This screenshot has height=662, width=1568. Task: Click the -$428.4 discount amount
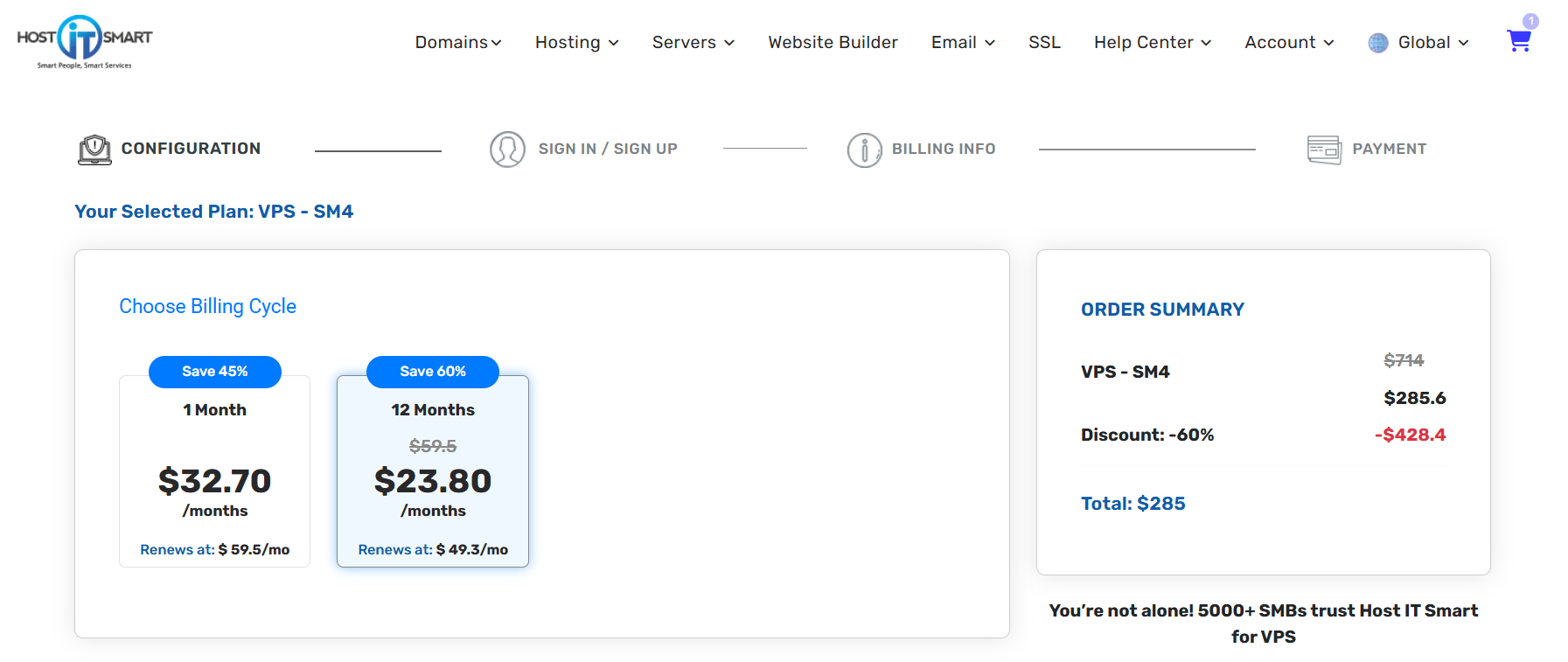click(1410, 435)
